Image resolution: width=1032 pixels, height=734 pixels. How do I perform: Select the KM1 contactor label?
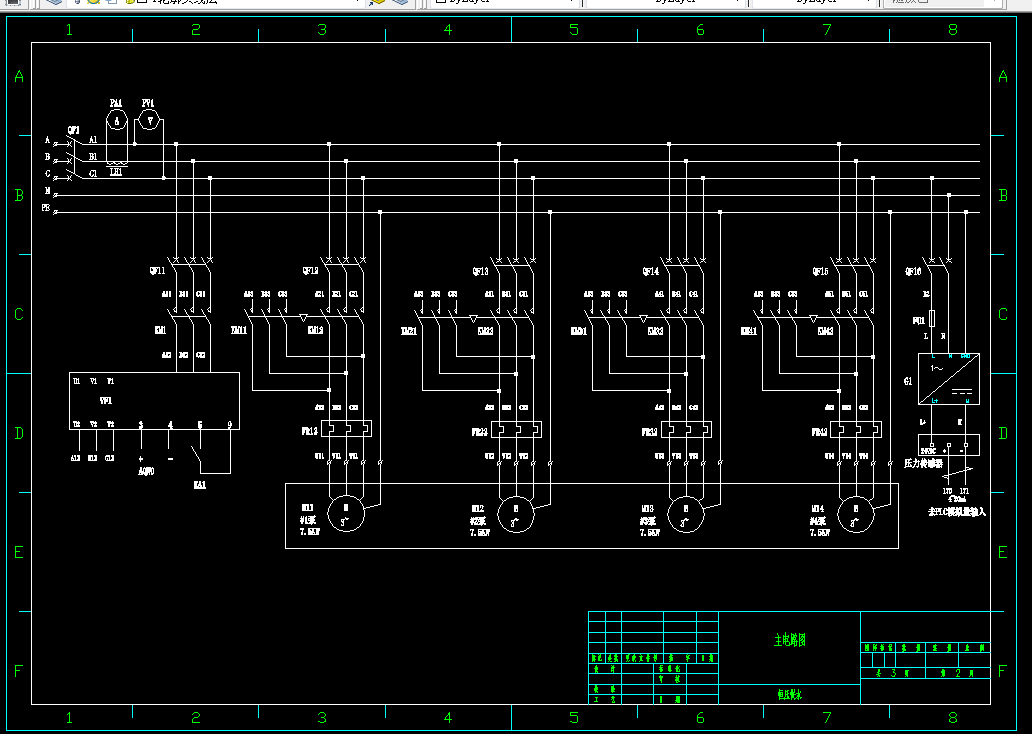tap(161, 330)
